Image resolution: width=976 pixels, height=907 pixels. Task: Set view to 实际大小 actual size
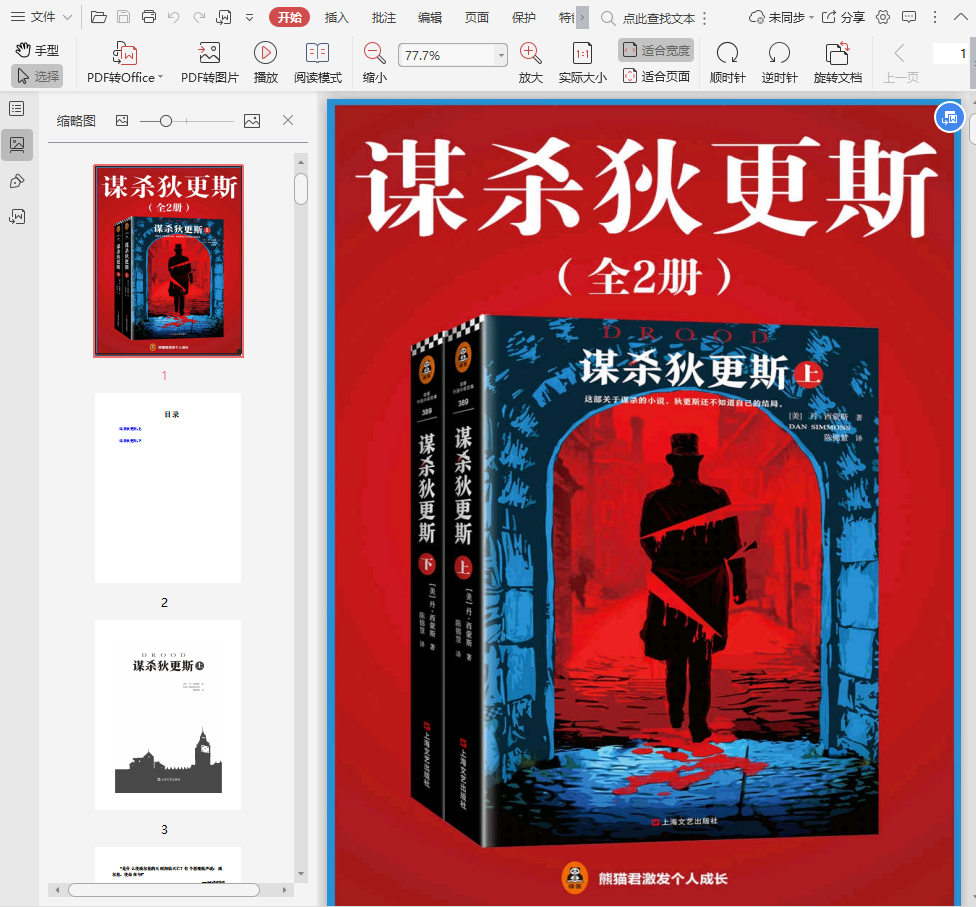pyautogui.click(x=582, y=62)
